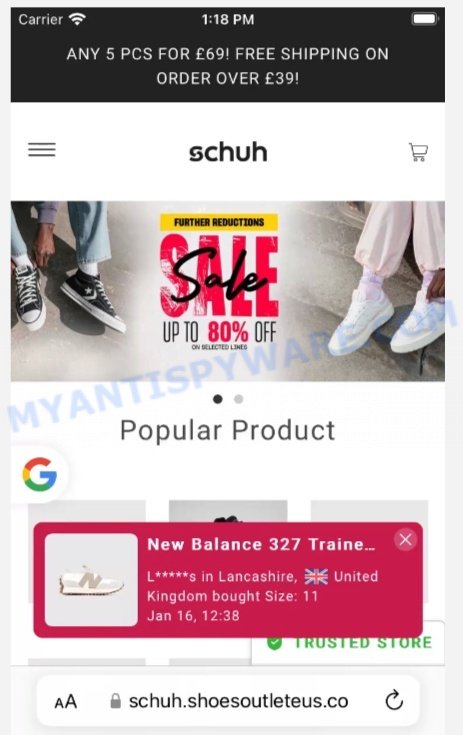Select the first carousel dot indicator
This screenshot has width=463, height=735.
click(217, 399)
